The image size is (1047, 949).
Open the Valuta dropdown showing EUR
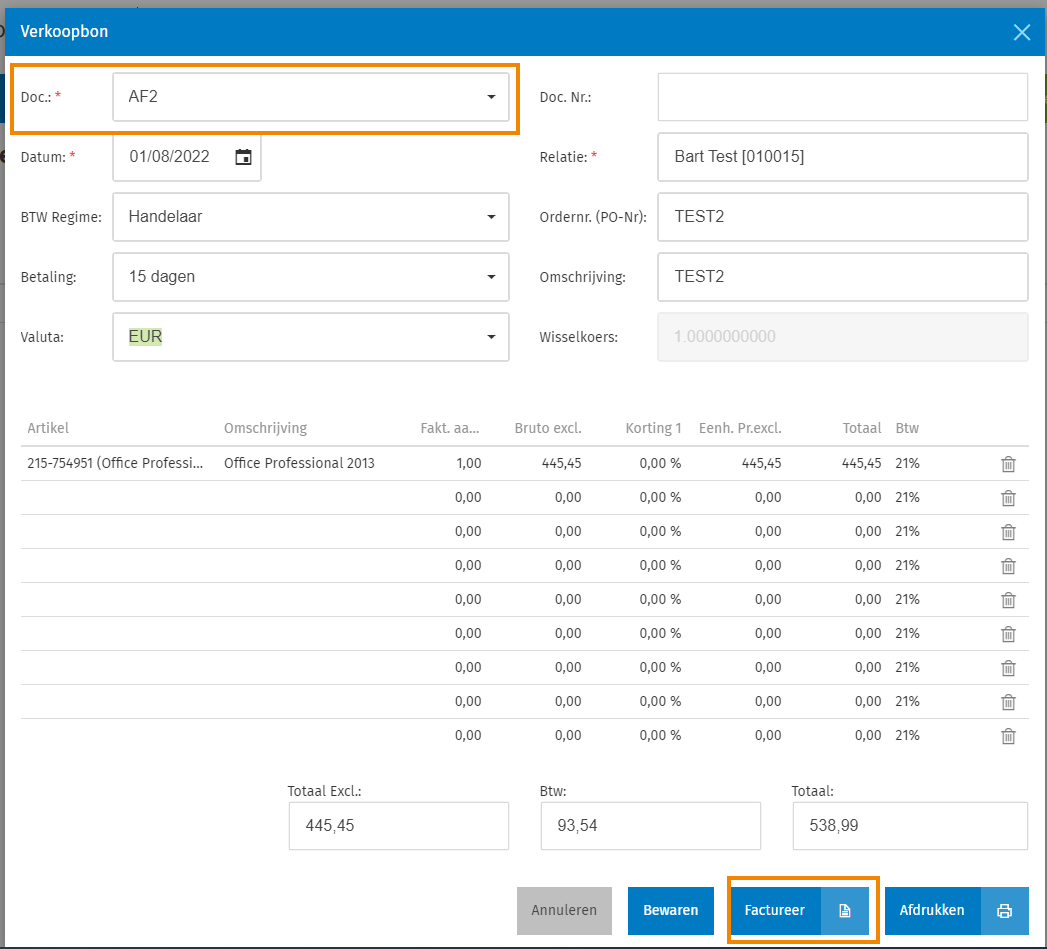coord(310,337)
